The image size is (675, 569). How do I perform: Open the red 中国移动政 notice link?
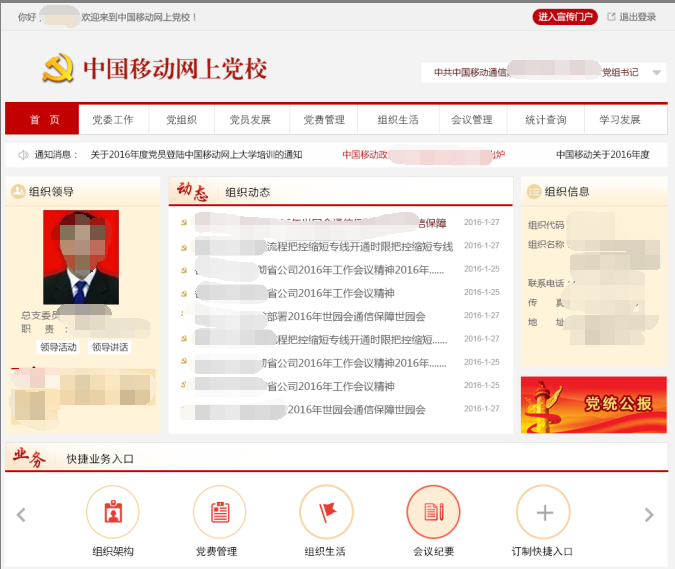pos(424,155)
